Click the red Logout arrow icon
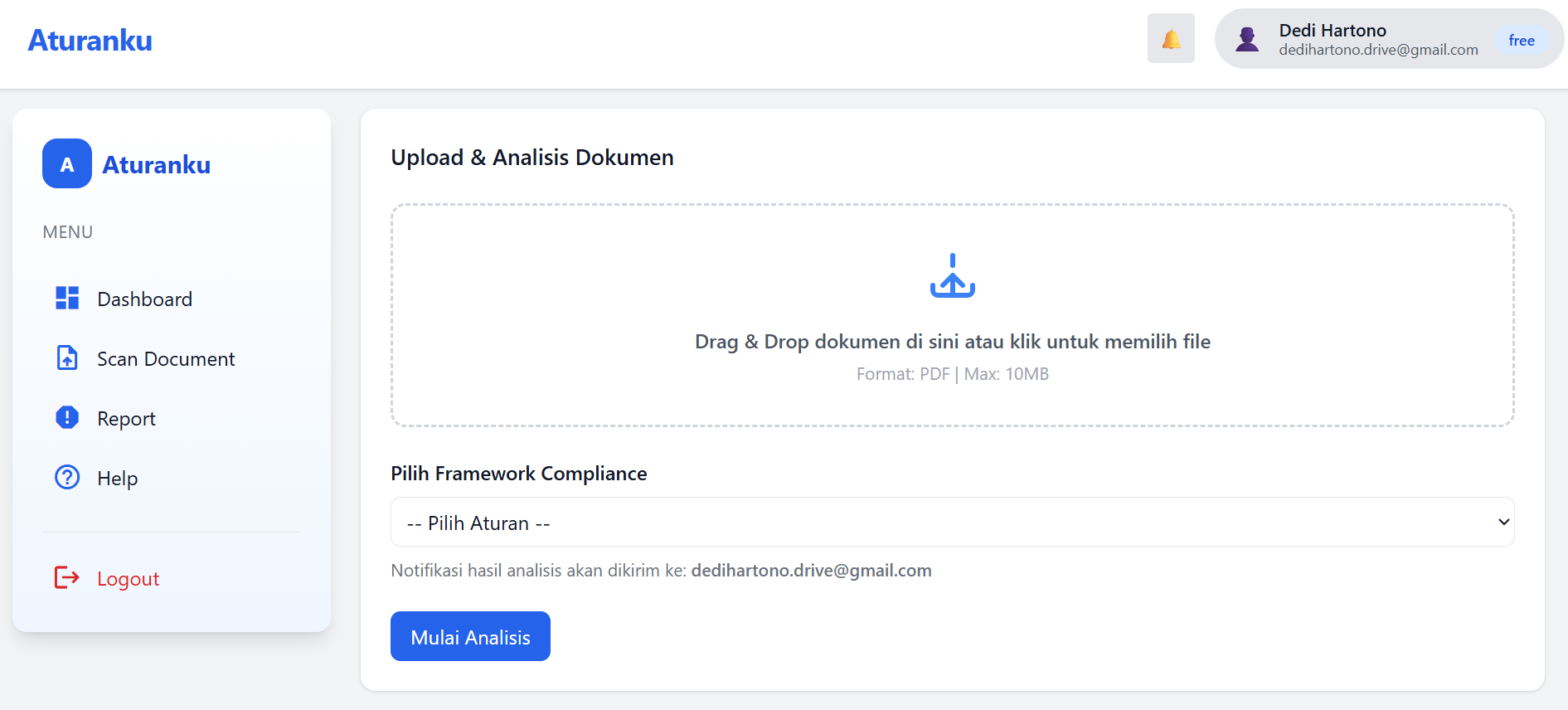The image size is (1568, 710). pos(67,577)
